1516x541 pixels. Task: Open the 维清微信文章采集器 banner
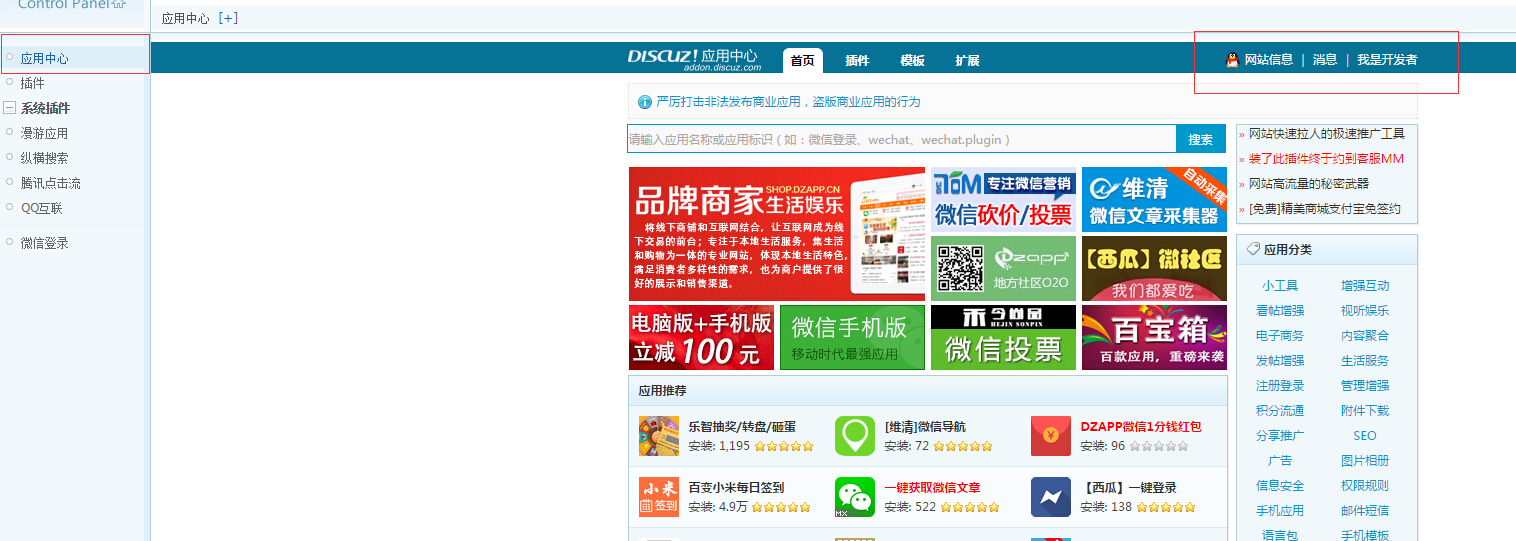(x=1154, y=199)
